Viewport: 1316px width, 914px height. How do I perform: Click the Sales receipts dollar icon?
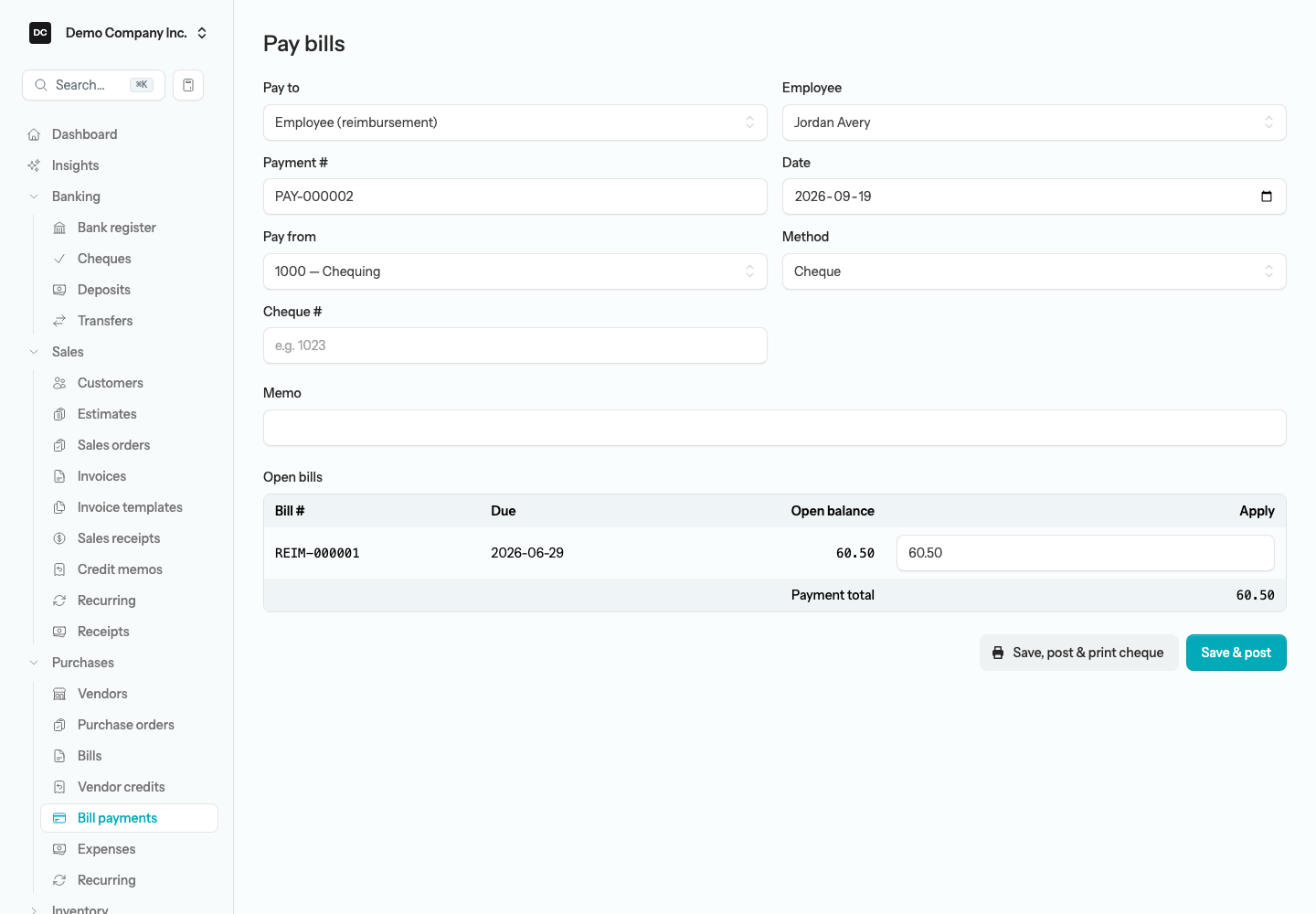[x=59, y=538]
